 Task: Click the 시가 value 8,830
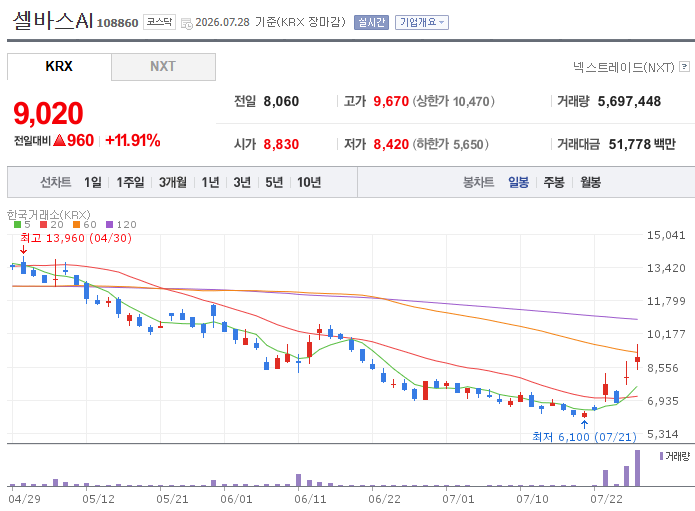[281, 144]
